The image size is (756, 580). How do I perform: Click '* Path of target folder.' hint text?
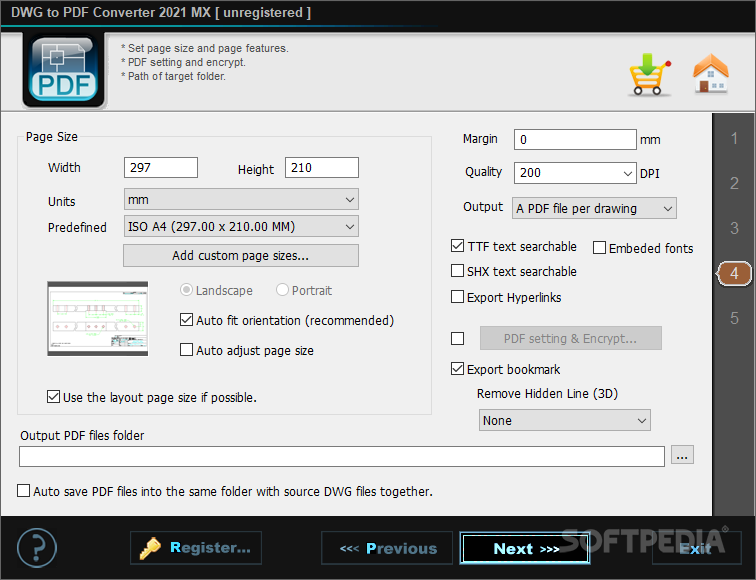(174, 76)
